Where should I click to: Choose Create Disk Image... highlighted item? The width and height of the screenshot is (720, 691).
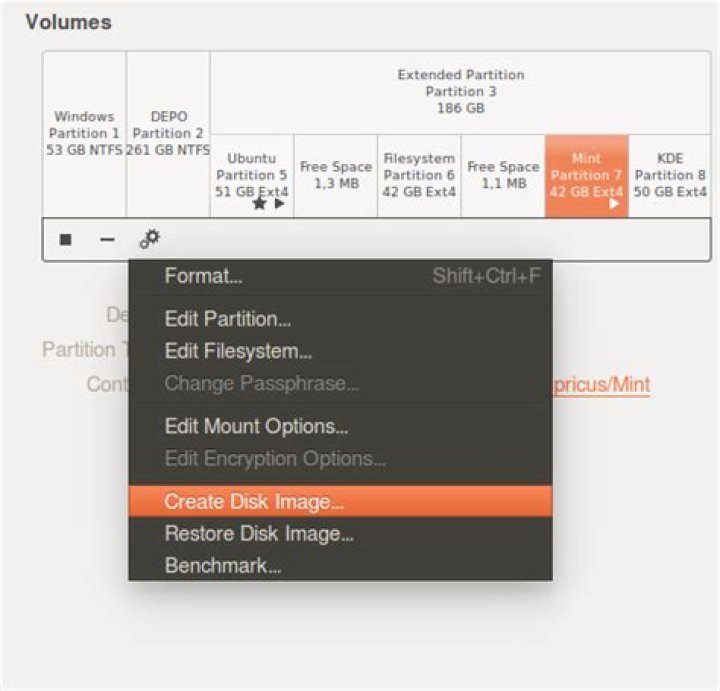tap(340, 501)
